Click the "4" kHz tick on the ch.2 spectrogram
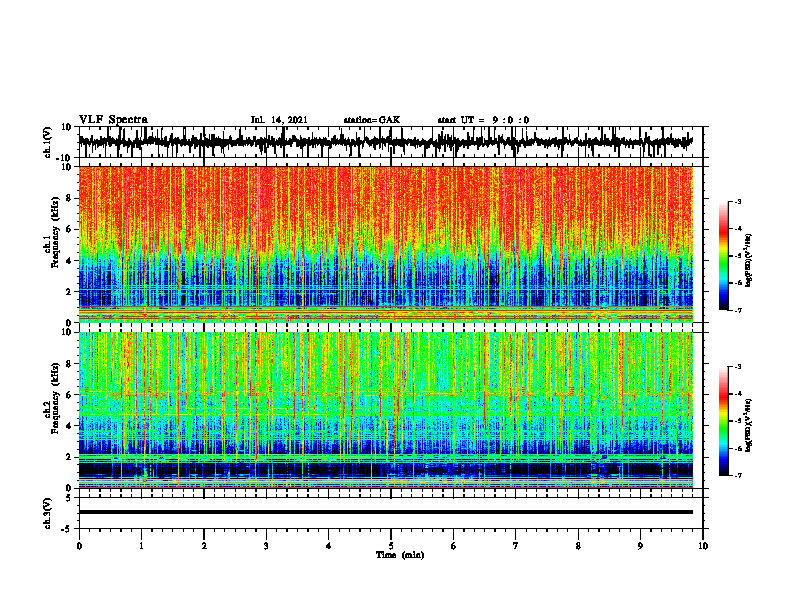 pos(69,426)
